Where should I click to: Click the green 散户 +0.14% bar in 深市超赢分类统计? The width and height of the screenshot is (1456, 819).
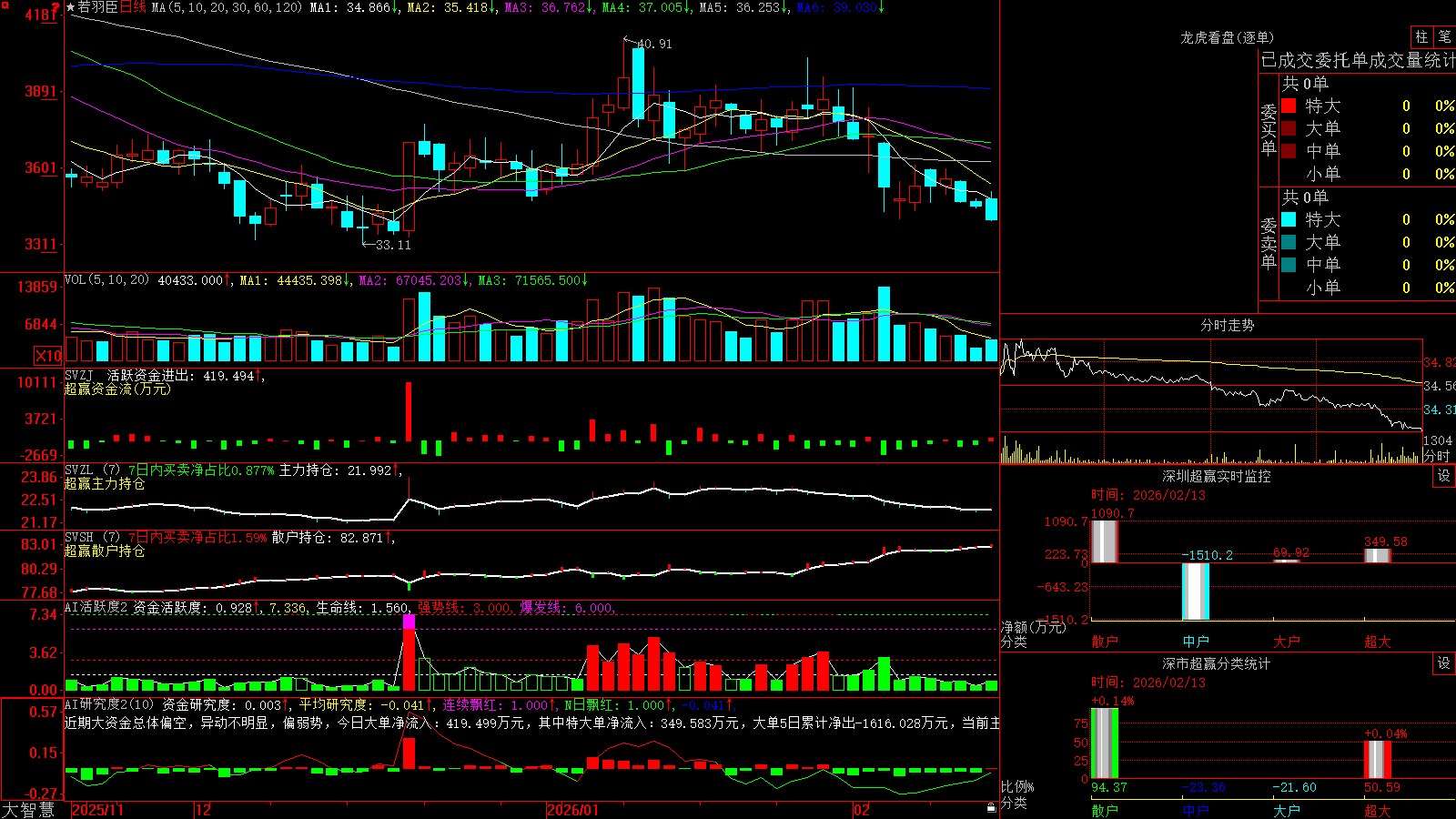1105,743
